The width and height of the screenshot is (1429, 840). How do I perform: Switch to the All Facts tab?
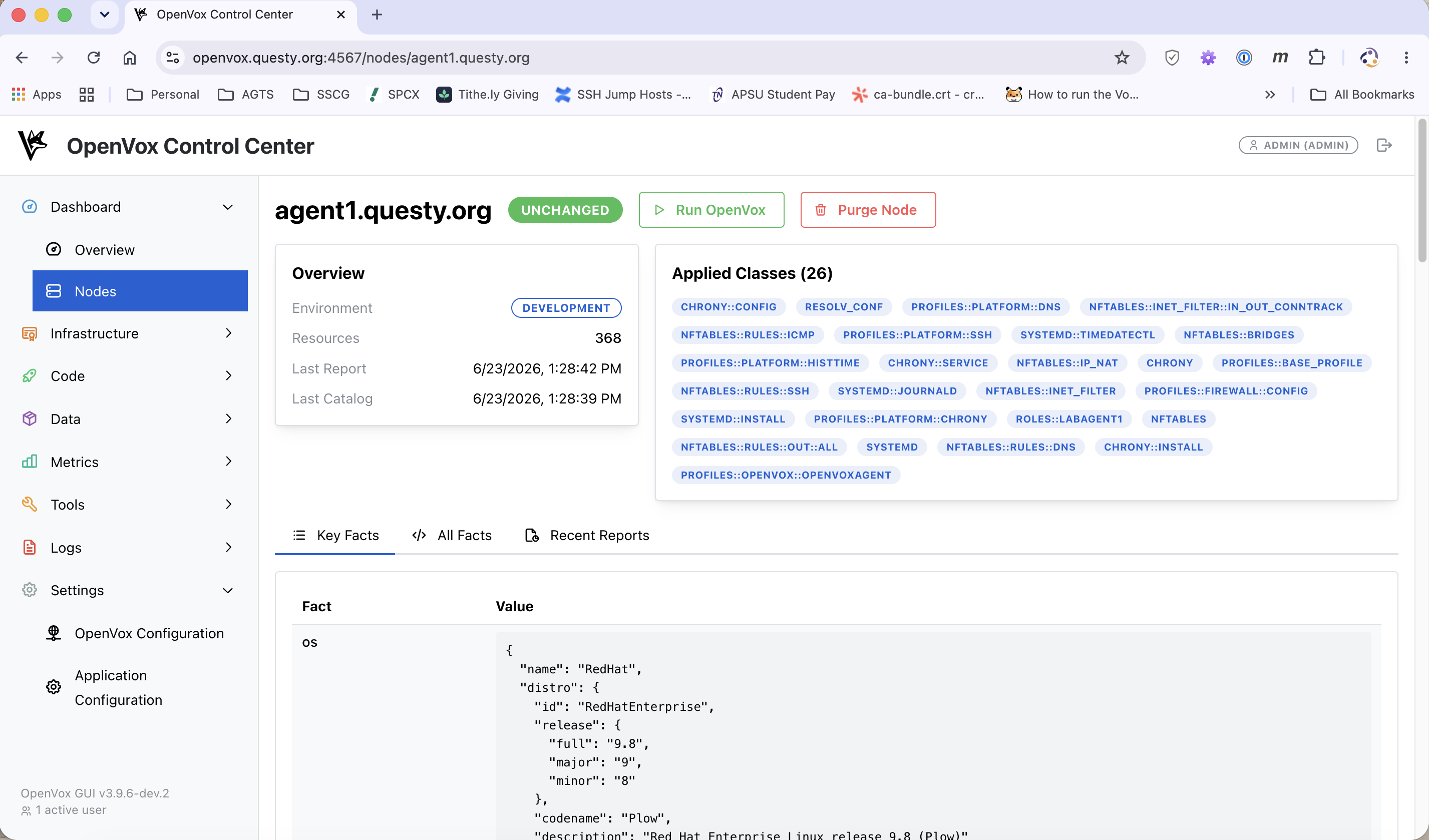452,535
